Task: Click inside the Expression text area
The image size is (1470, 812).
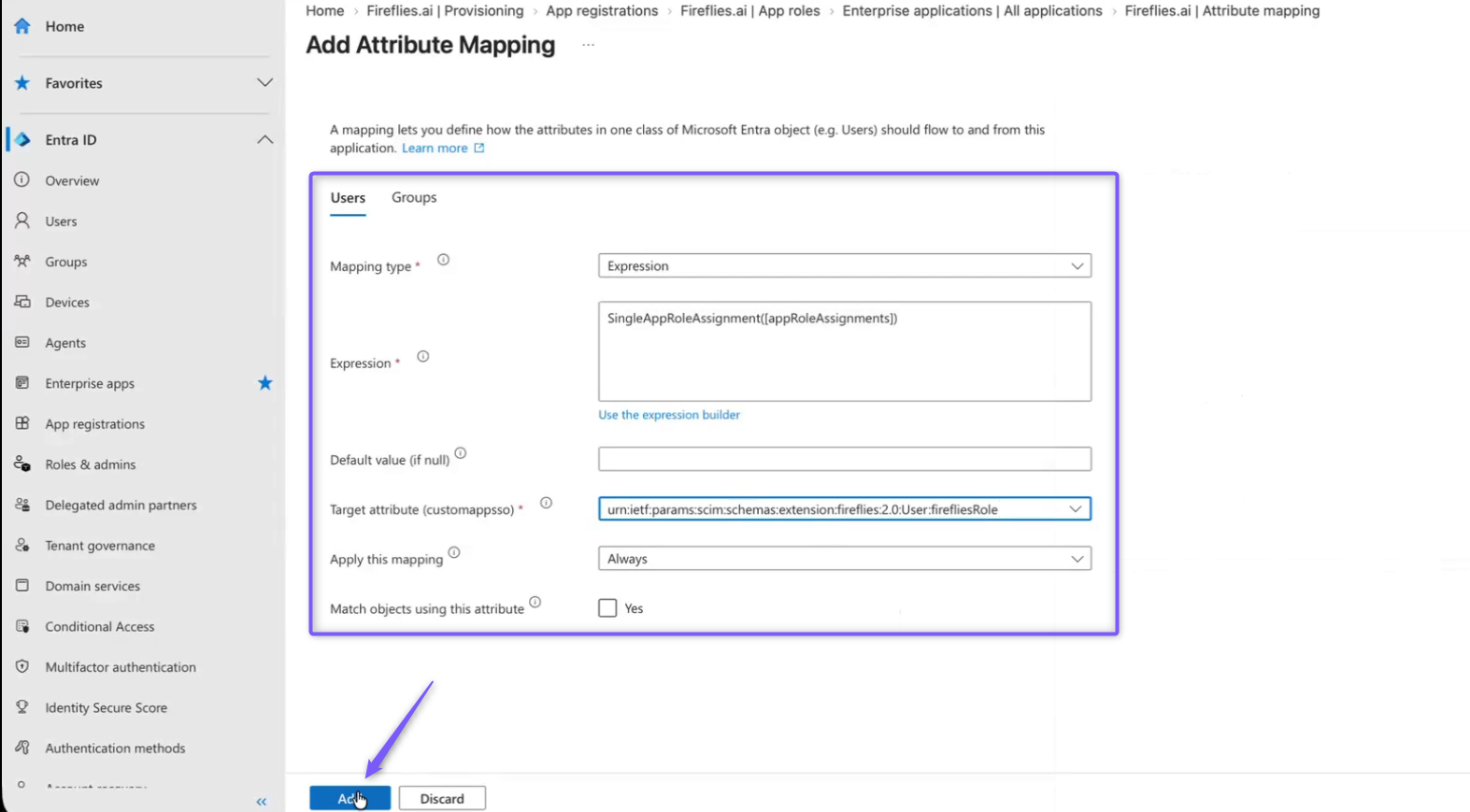Action: point(845,351)
